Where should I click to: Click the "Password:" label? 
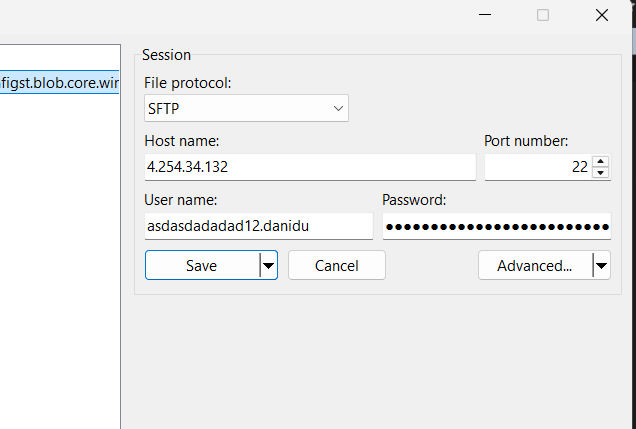tap(414, 200)
